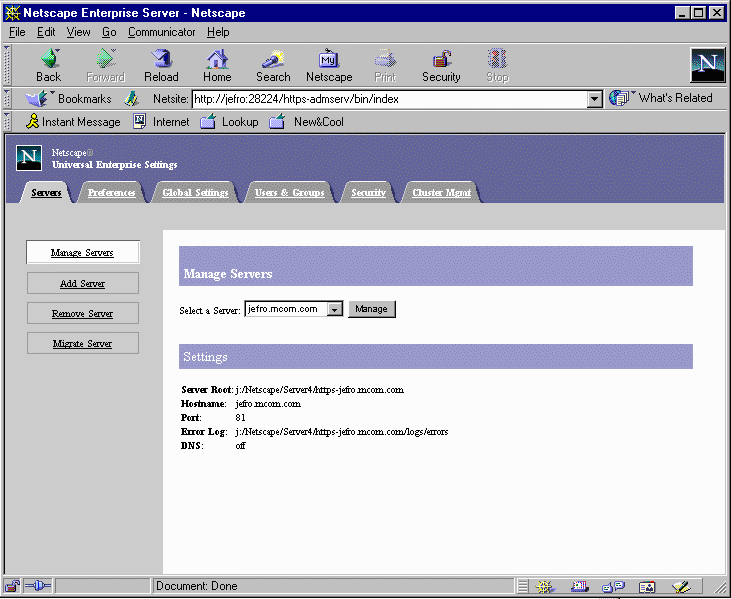Click the Forward navigation icon
The width and height of the screenshot is (731, 599).
tap(105, 65)
